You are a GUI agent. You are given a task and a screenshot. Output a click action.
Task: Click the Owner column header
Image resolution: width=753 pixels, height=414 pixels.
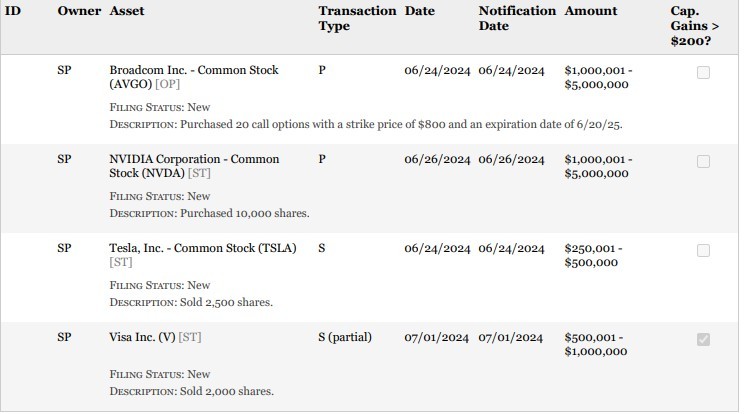(79, 11)
